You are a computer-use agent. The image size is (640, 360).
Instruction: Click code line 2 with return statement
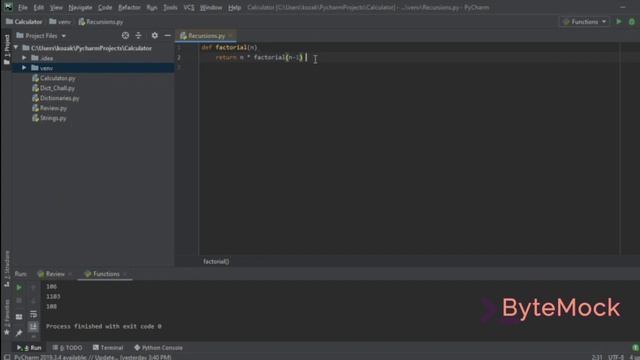click(259, 58)
